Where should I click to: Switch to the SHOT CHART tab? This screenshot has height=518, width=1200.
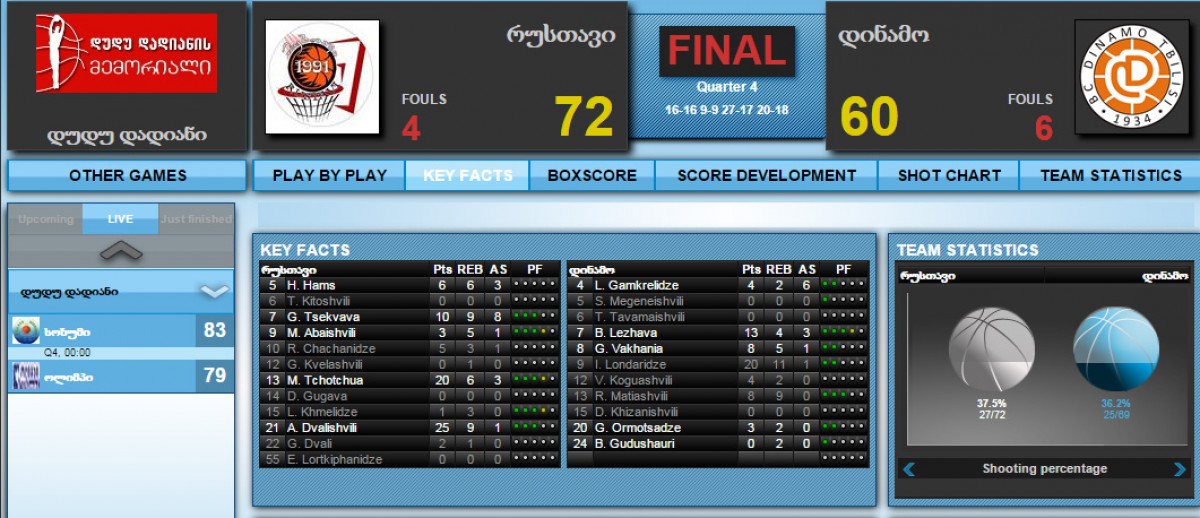949,175
